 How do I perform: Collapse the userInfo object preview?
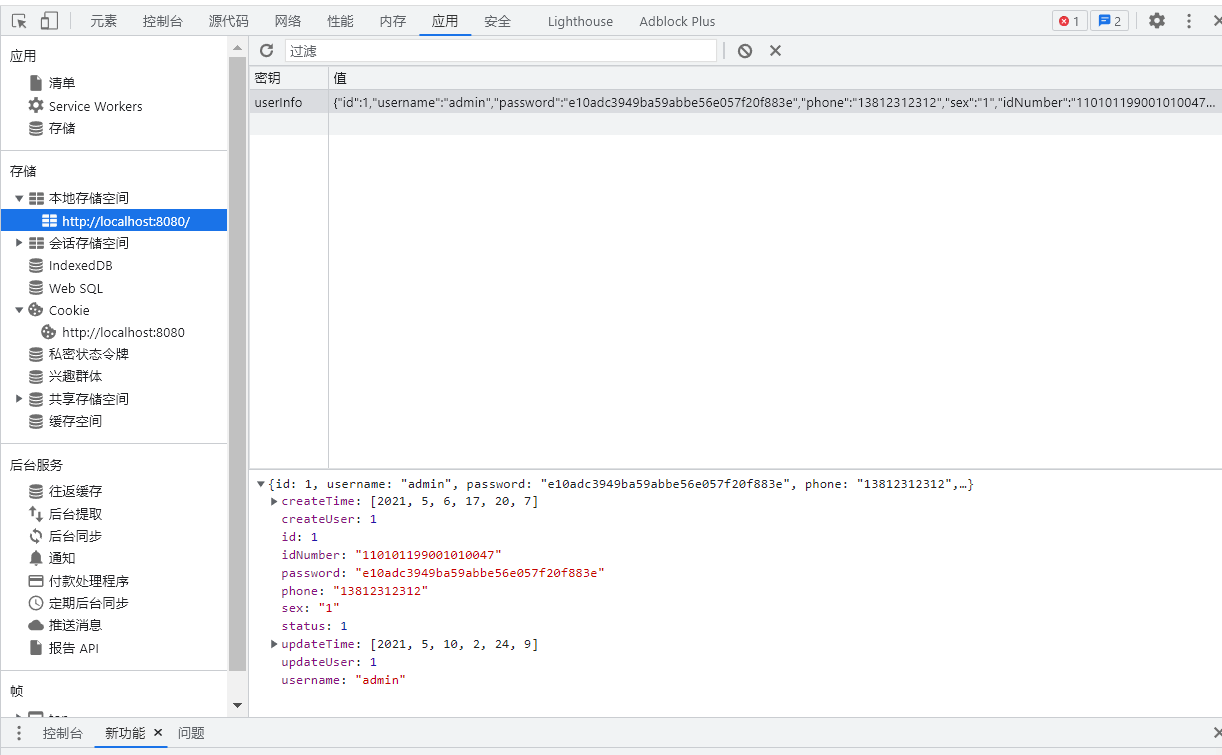coord(261,484)
